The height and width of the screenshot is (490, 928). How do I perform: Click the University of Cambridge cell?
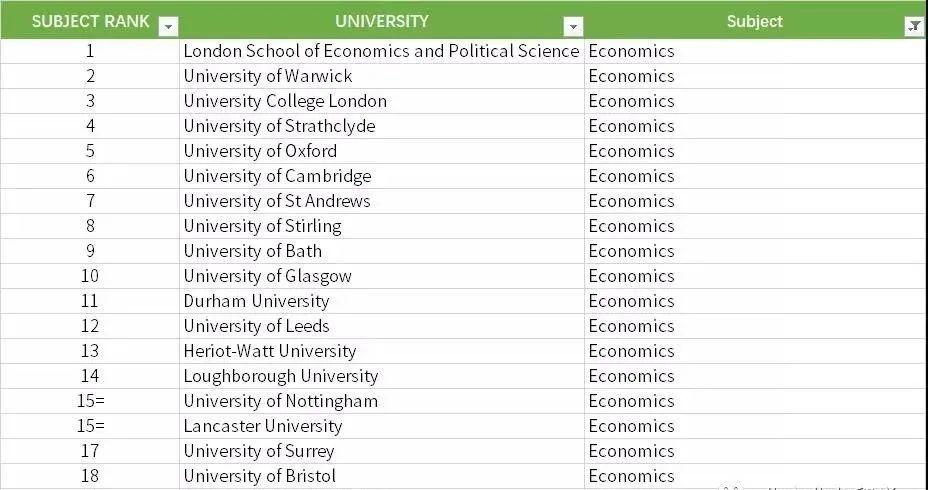point(382,176)
